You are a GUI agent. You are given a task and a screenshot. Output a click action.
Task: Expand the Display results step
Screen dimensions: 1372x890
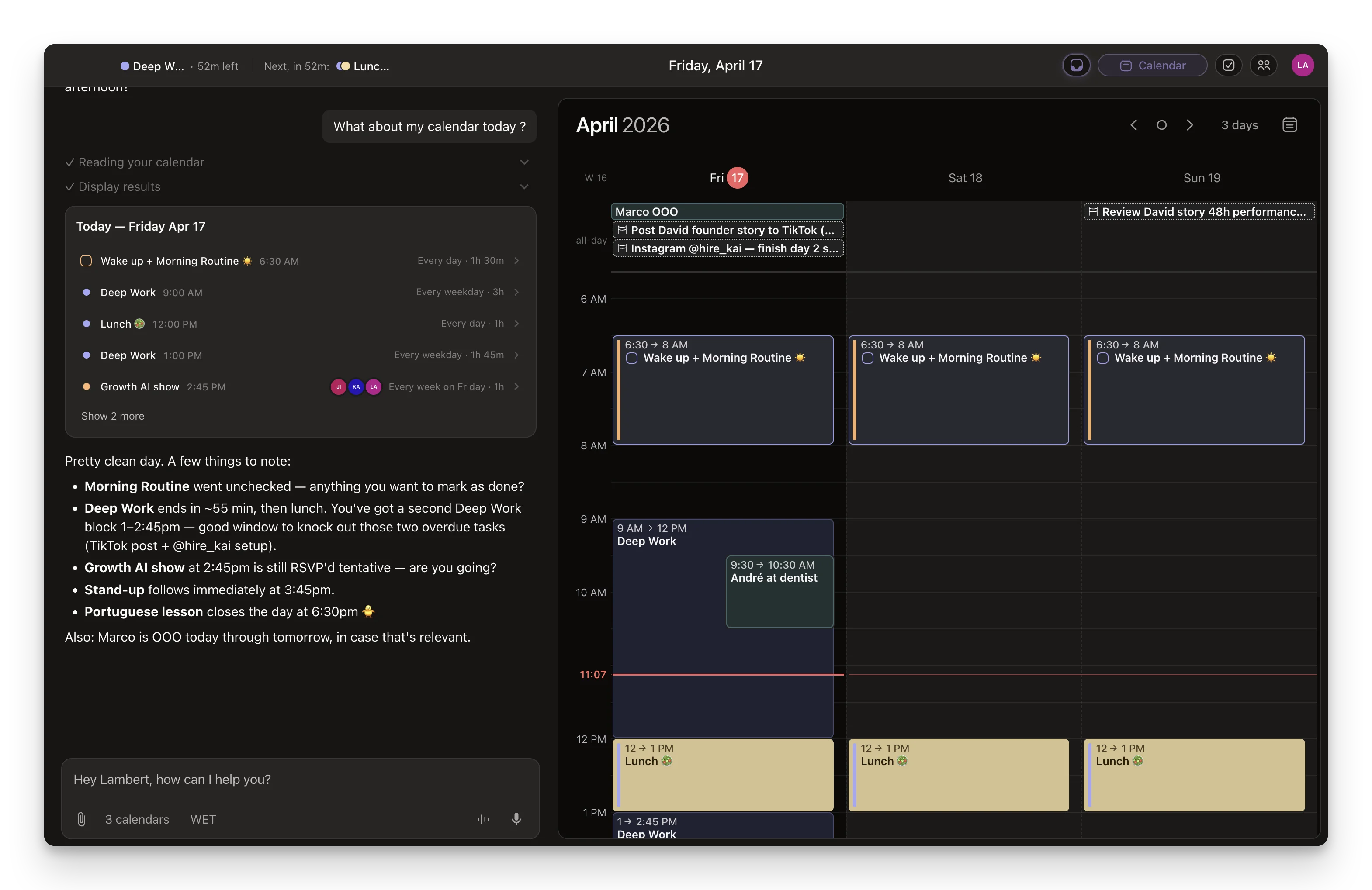524,186
